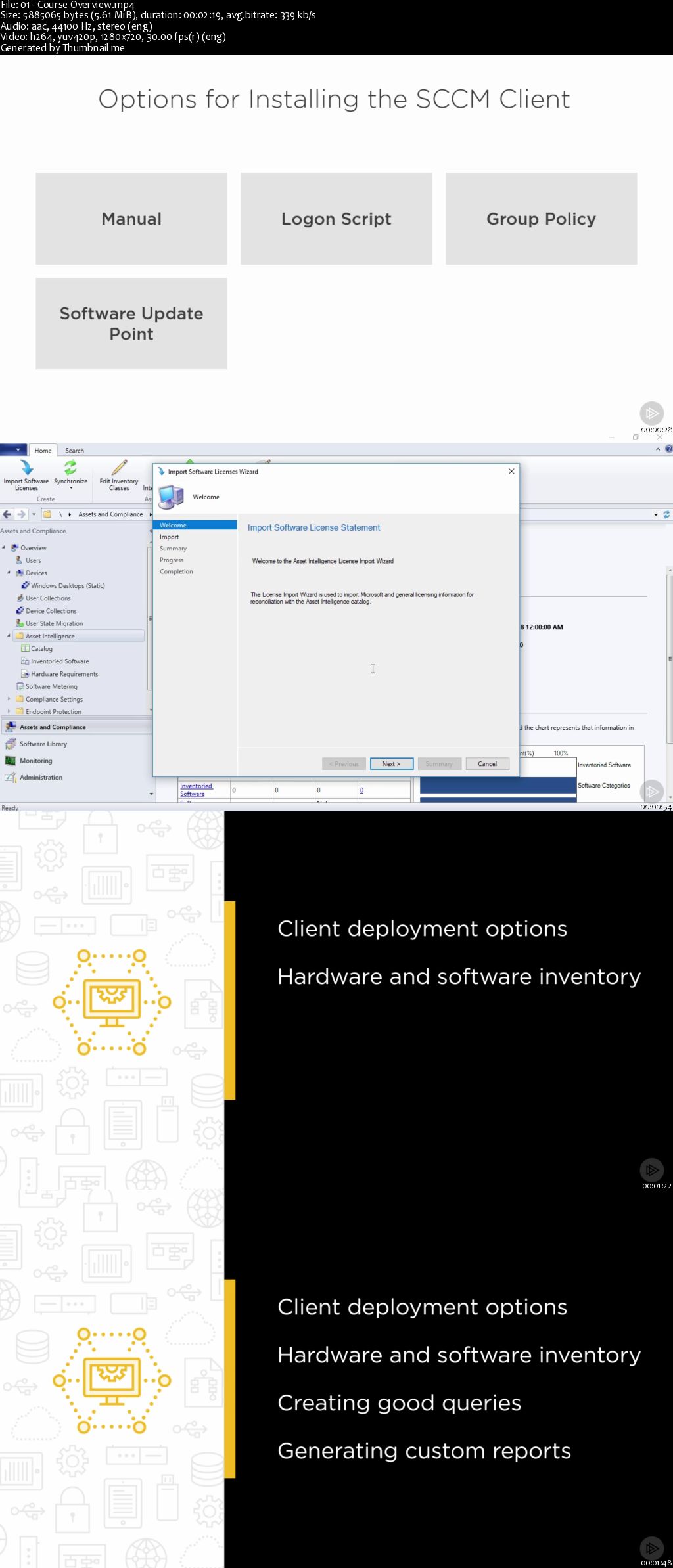Click the Asset Intelligence folder icon
673x1568 pixels.
[x=20, y=636]
